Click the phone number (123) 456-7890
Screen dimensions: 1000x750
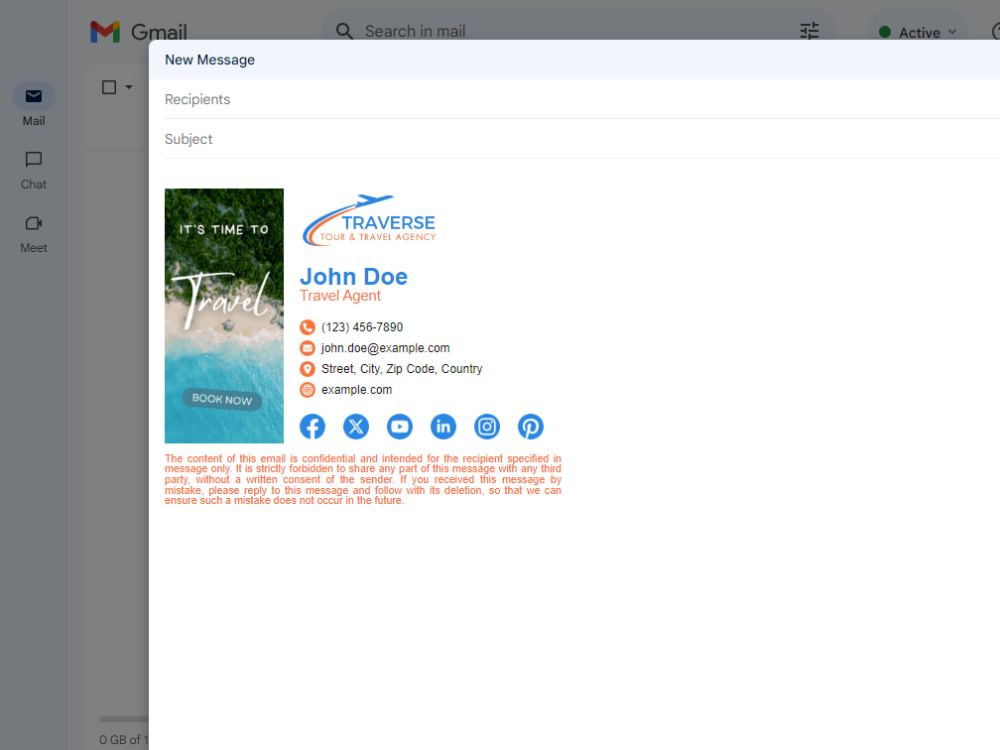pyautogui.click(x=362, y=327)
